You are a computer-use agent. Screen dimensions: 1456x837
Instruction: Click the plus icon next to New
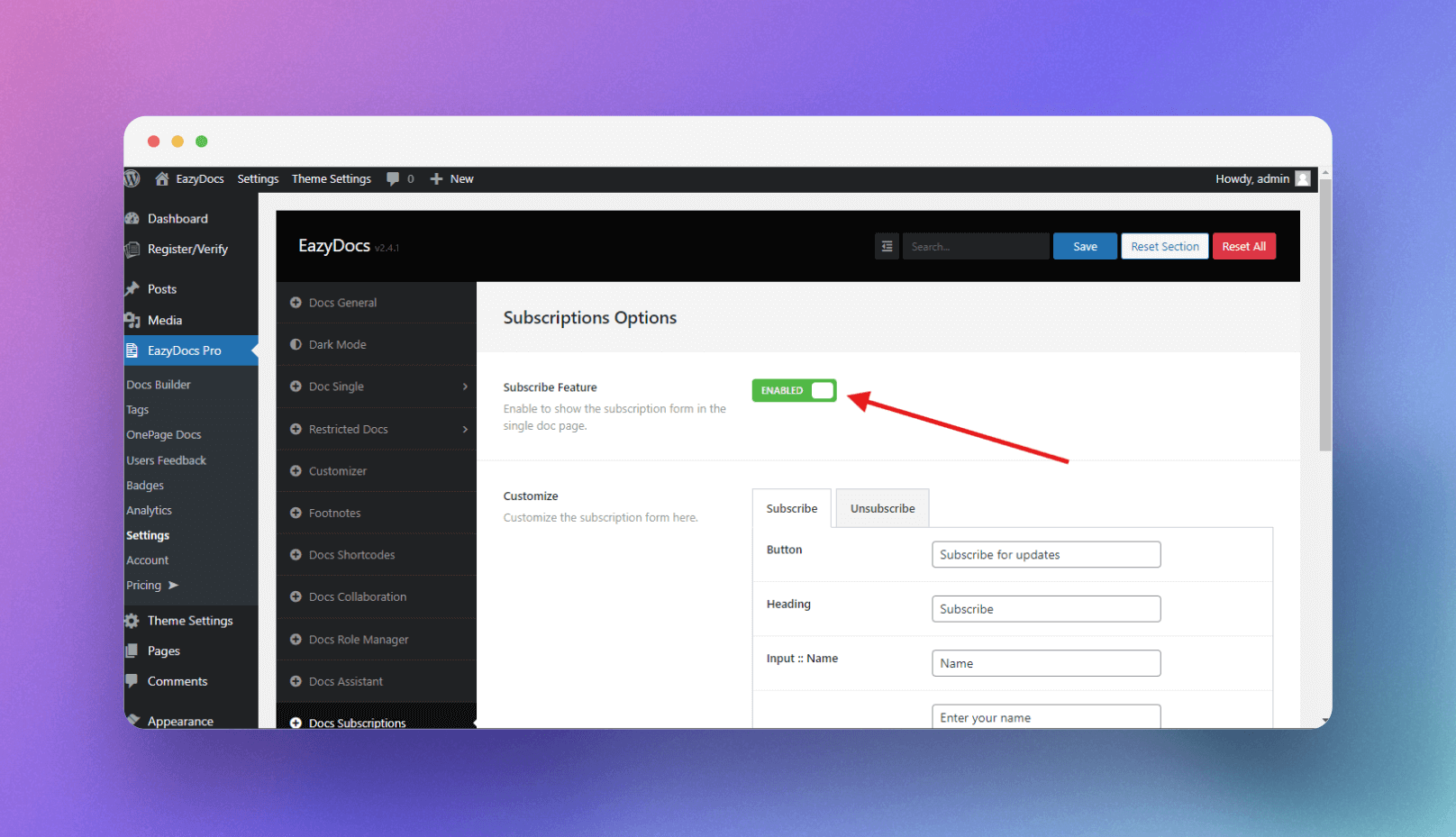coord(436,178)
